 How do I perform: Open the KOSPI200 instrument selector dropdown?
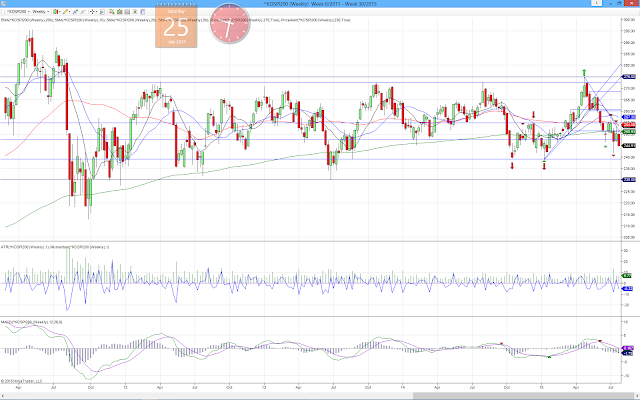click(x=18, y=12)
